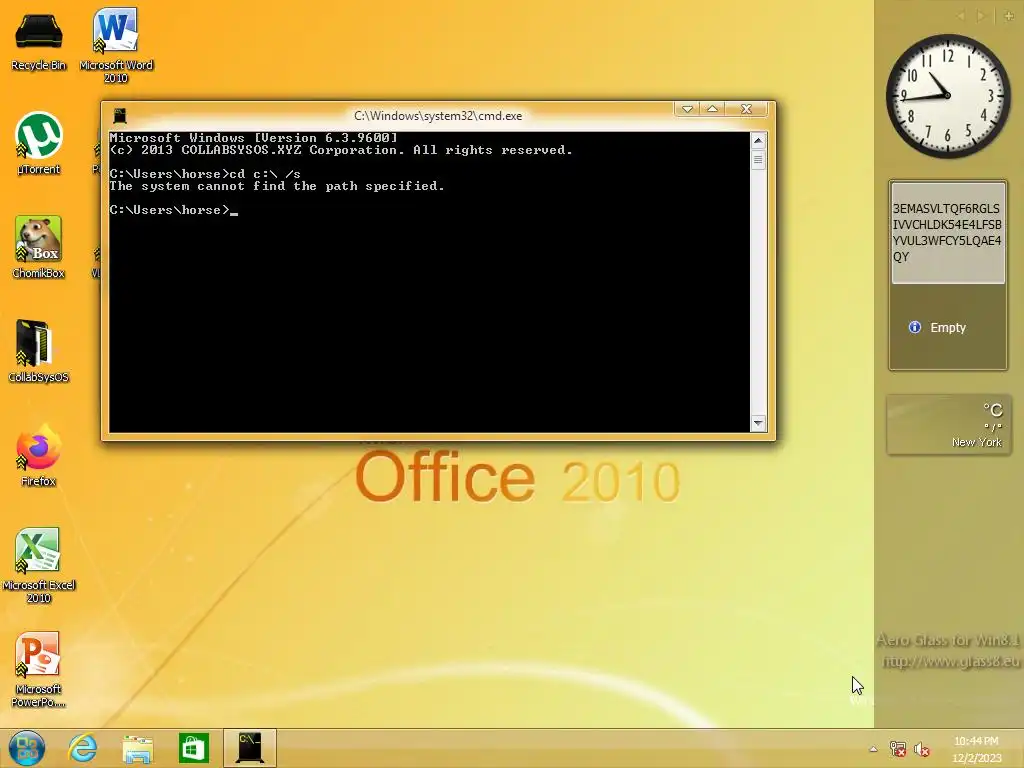Select the µTorrent desktop shortcut
1024x768 pixels.
(39, 144)
